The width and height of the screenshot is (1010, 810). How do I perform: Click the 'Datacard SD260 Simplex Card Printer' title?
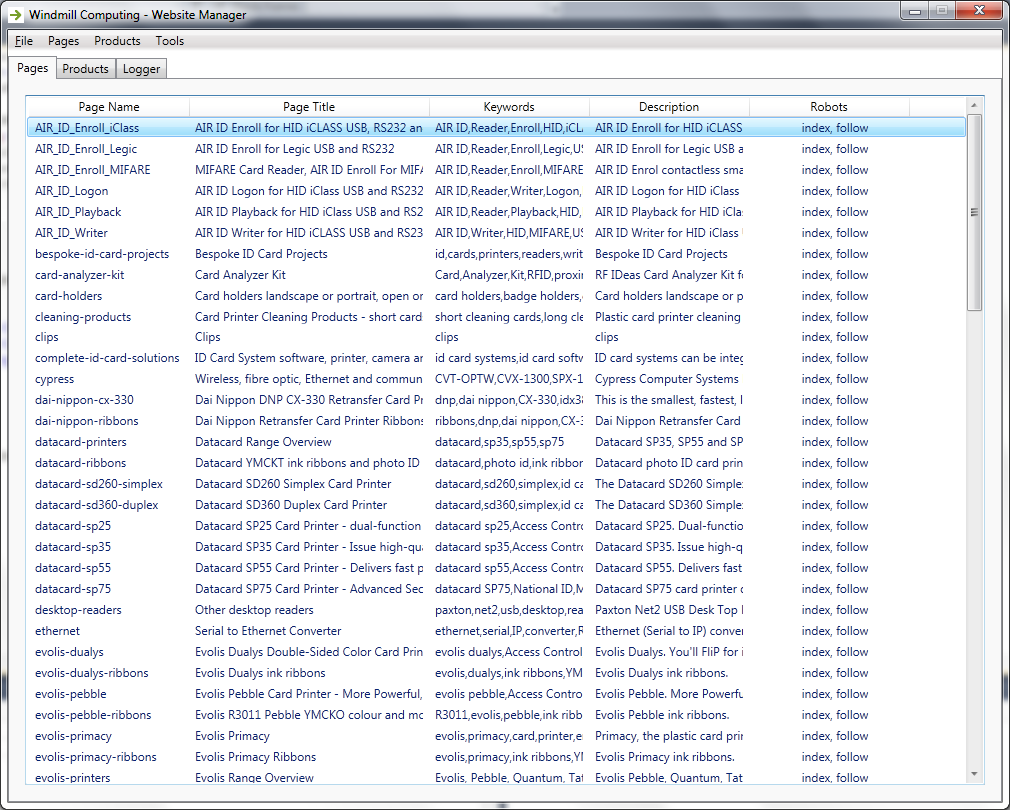point(293,484)
